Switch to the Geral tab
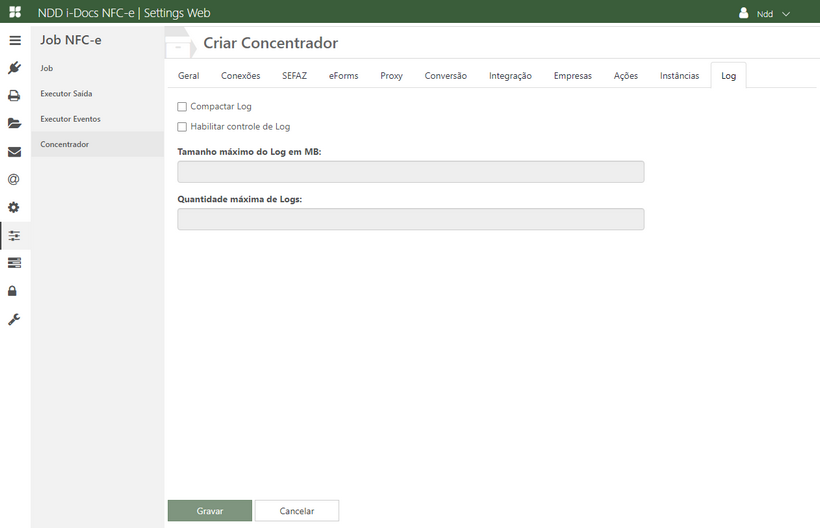 click(188, 76)
